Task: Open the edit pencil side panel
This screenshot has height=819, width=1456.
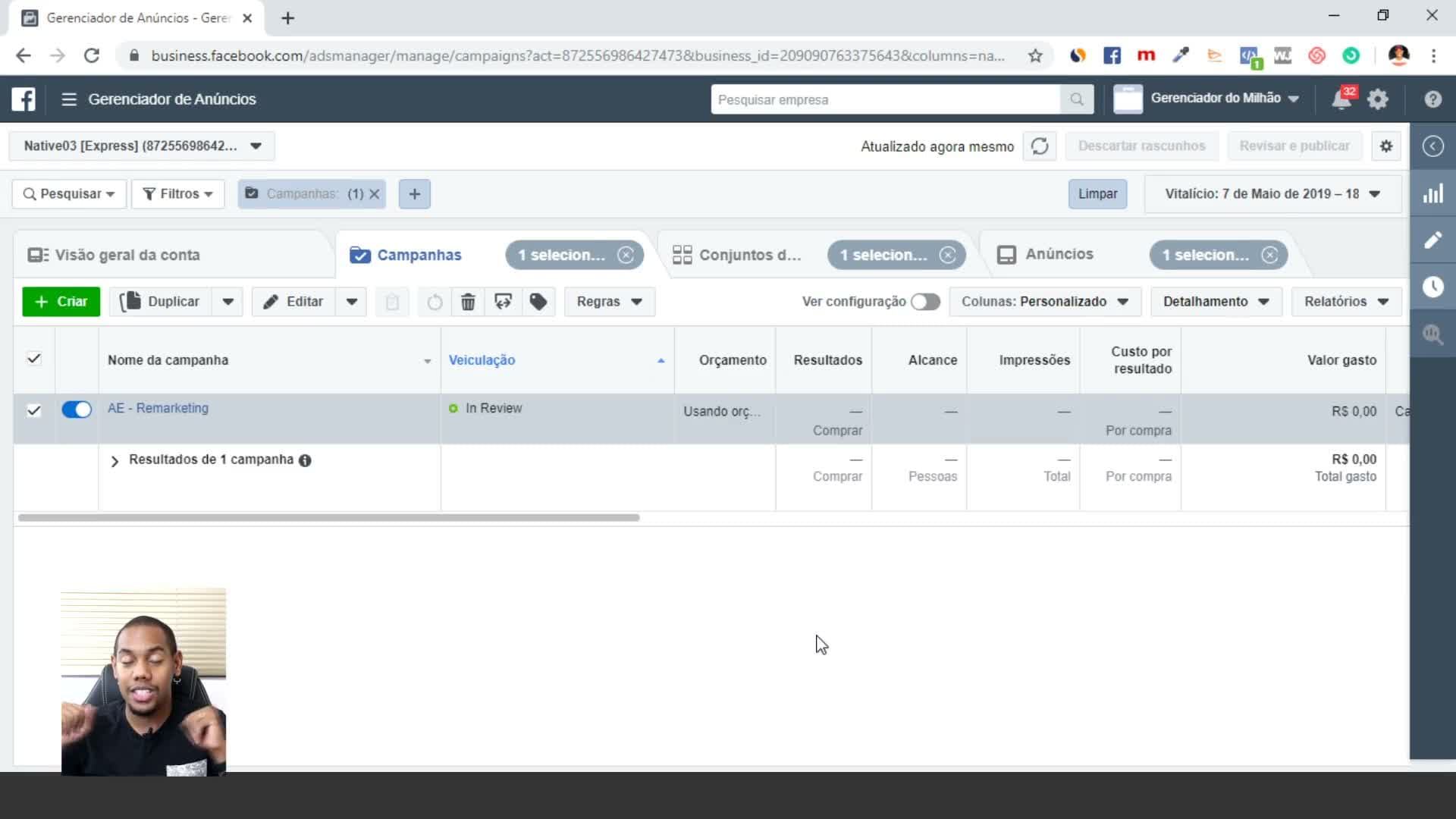Action: tap(1432, 240)
